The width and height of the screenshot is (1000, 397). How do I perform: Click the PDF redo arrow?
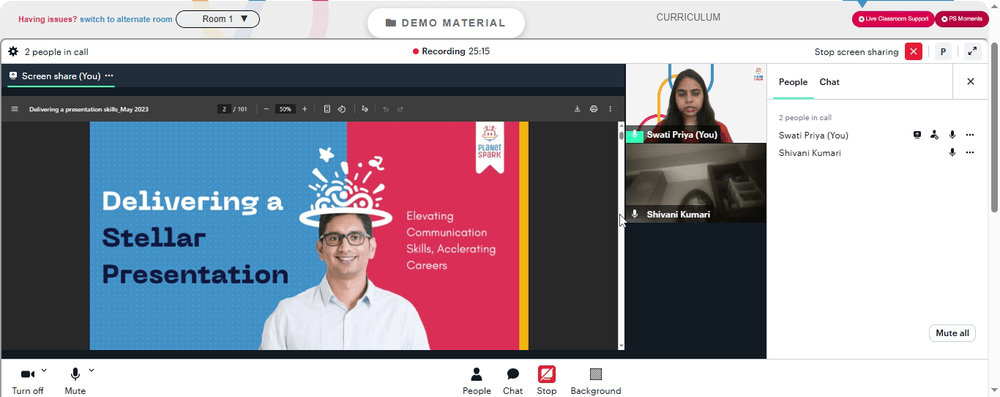(401, 109)
